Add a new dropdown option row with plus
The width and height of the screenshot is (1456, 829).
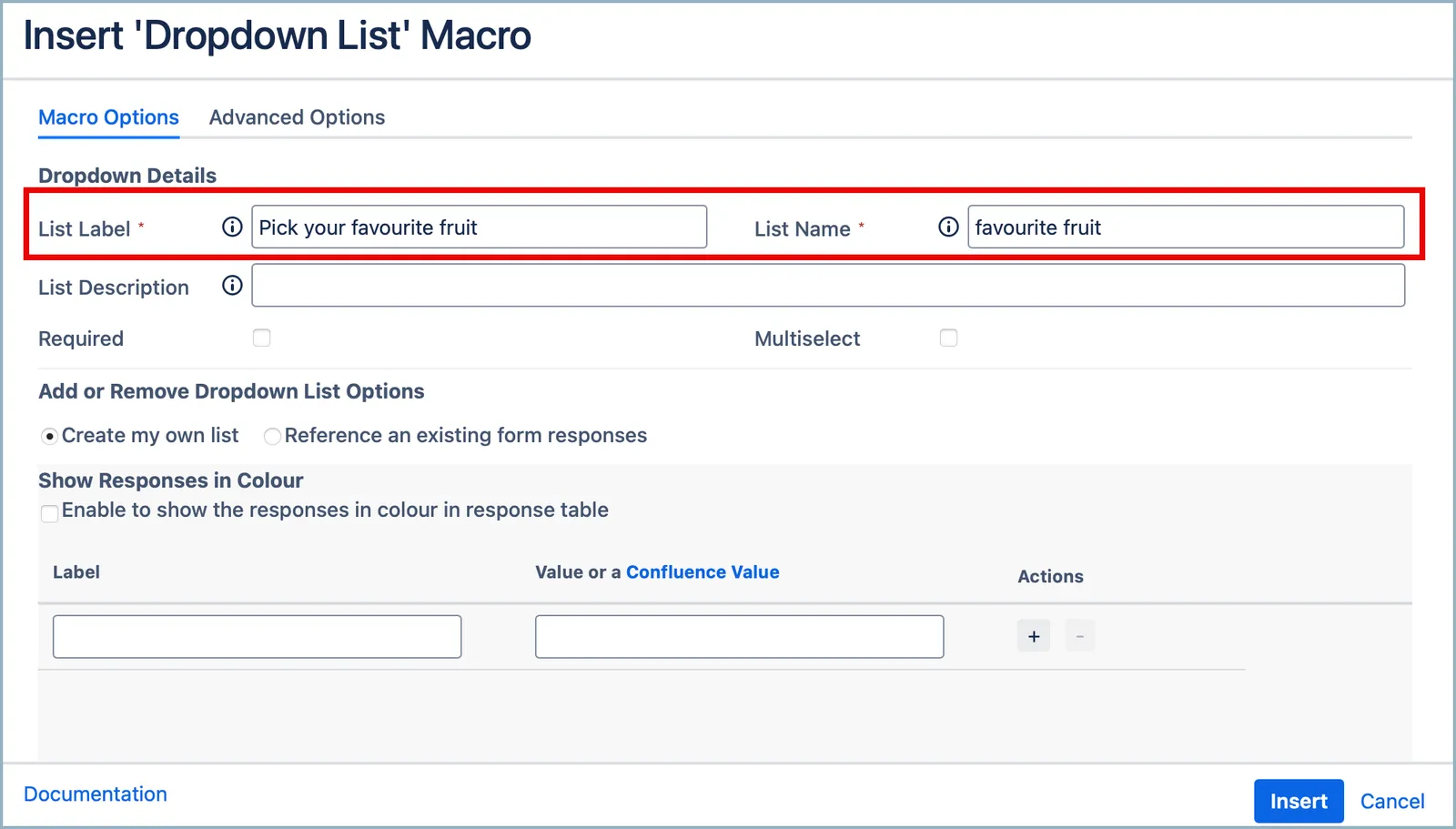1034,636
